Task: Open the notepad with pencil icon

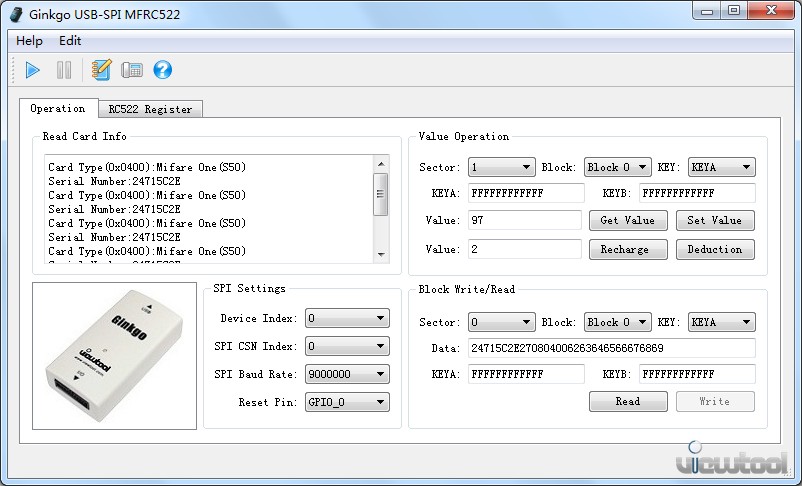Action: (x=101, y=70)
